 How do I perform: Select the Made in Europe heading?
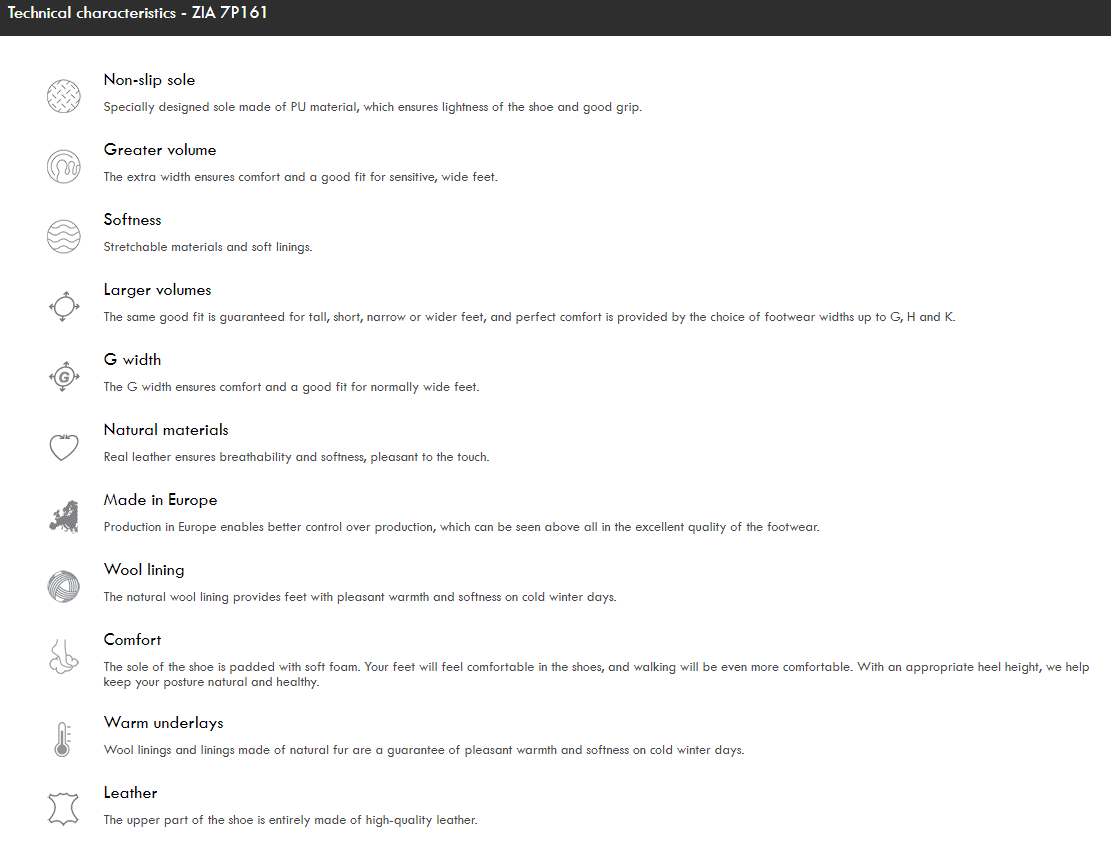point(160,500)
